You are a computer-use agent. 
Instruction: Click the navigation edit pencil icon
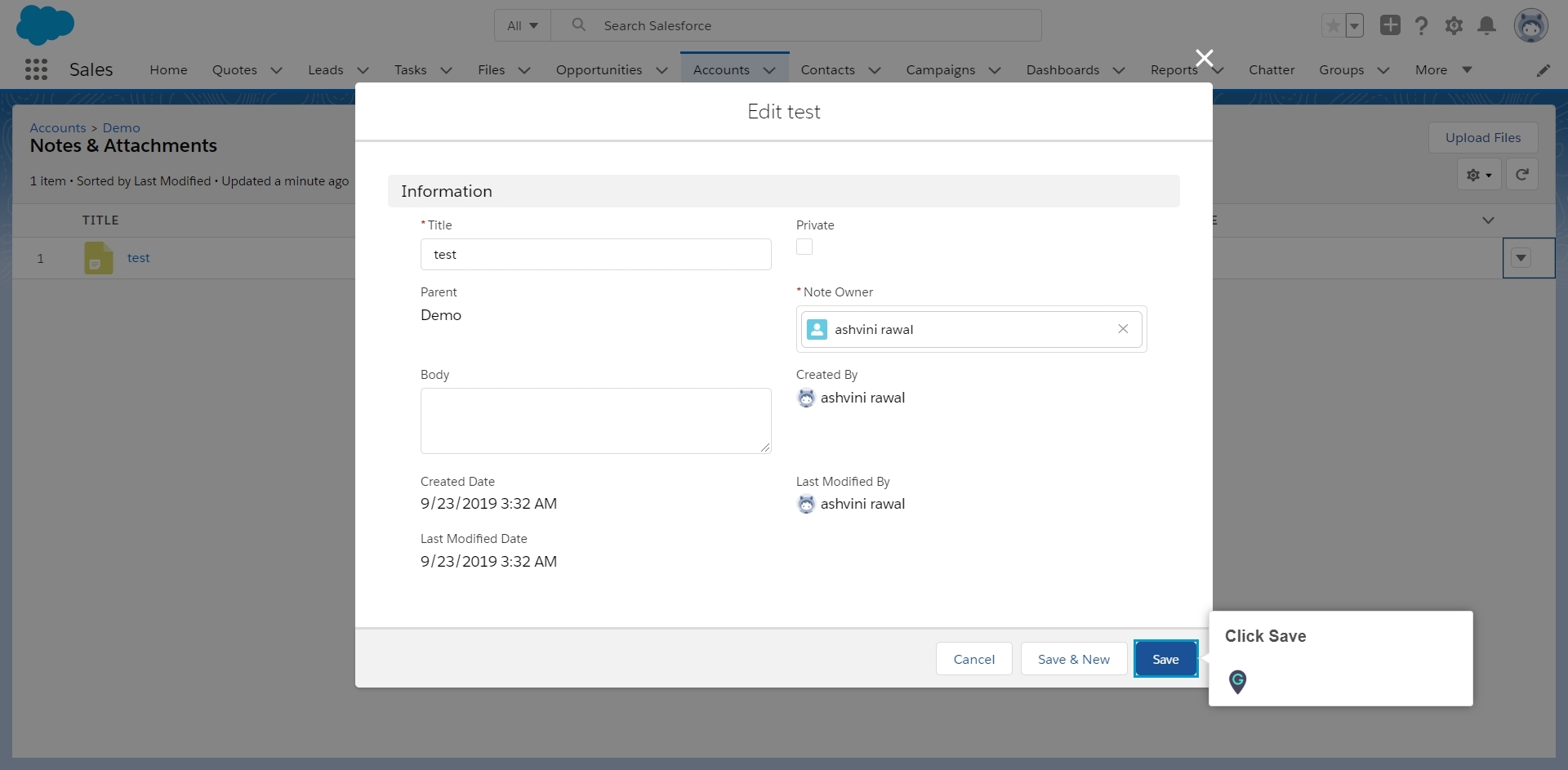coord(1544,70)
